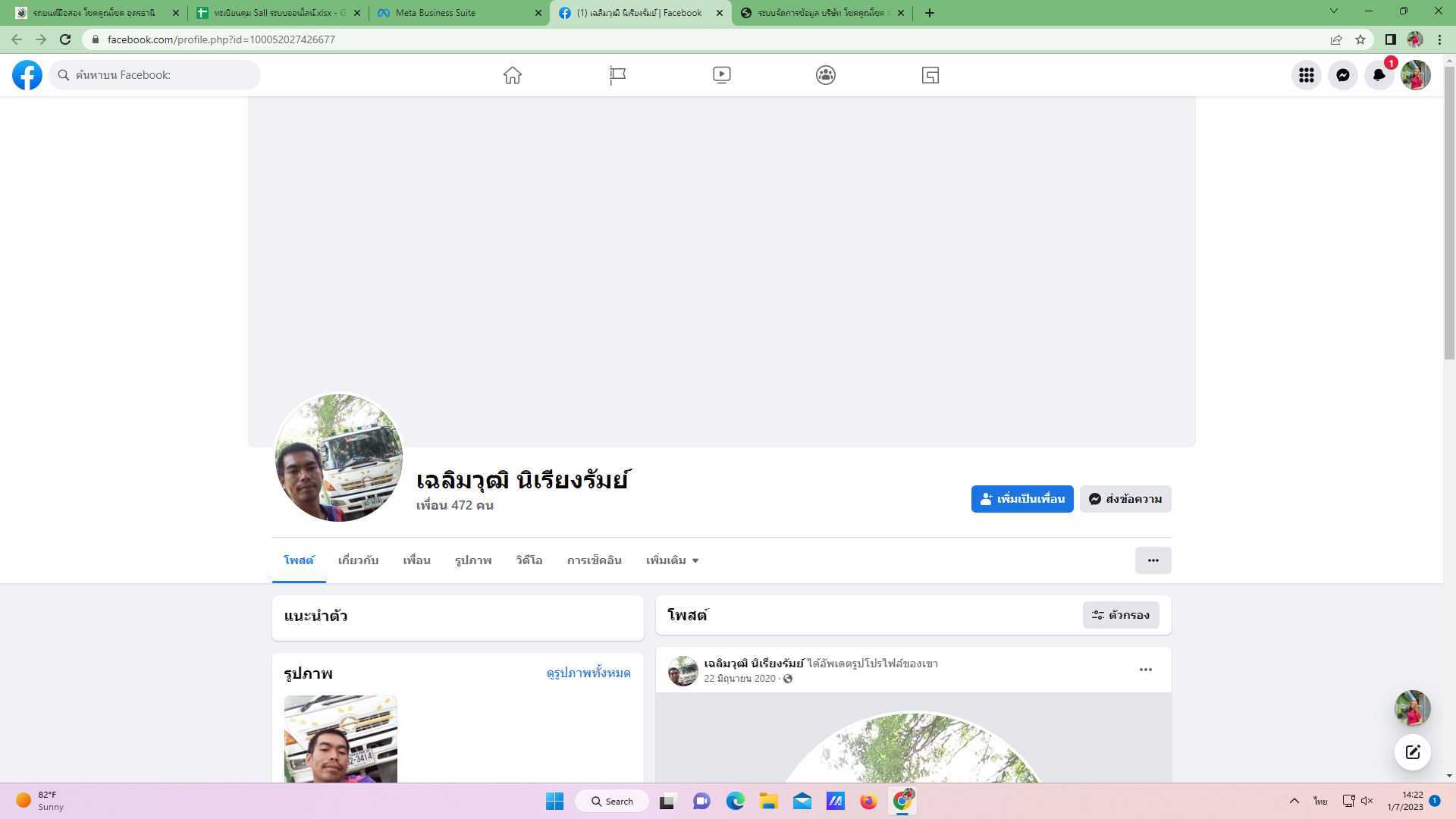
Task: Switch to the รูปภาพ tab
Action: tap(473, 560)
